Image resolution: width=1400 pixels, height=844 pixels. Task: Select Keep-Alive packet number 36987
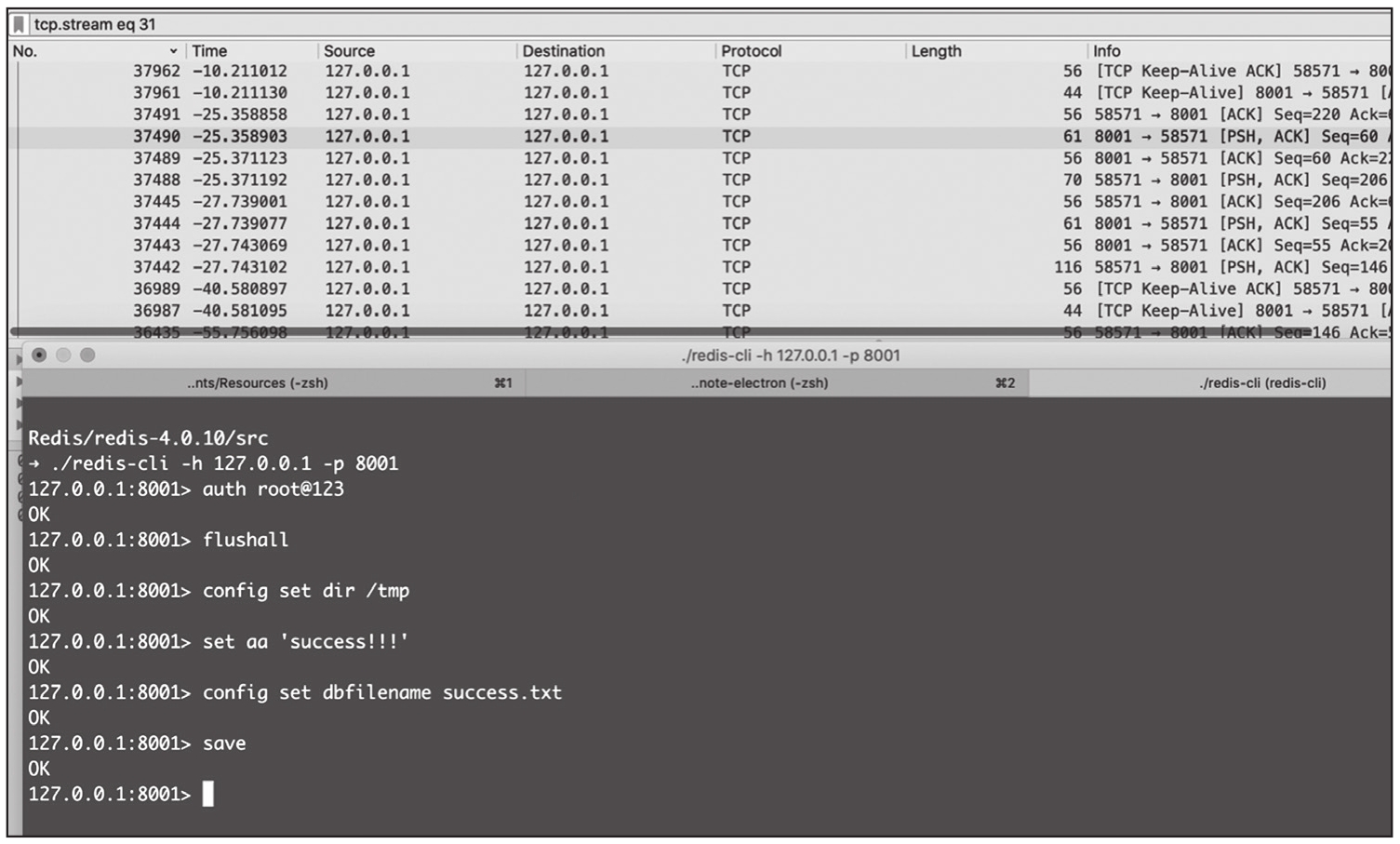coord(558,311)
